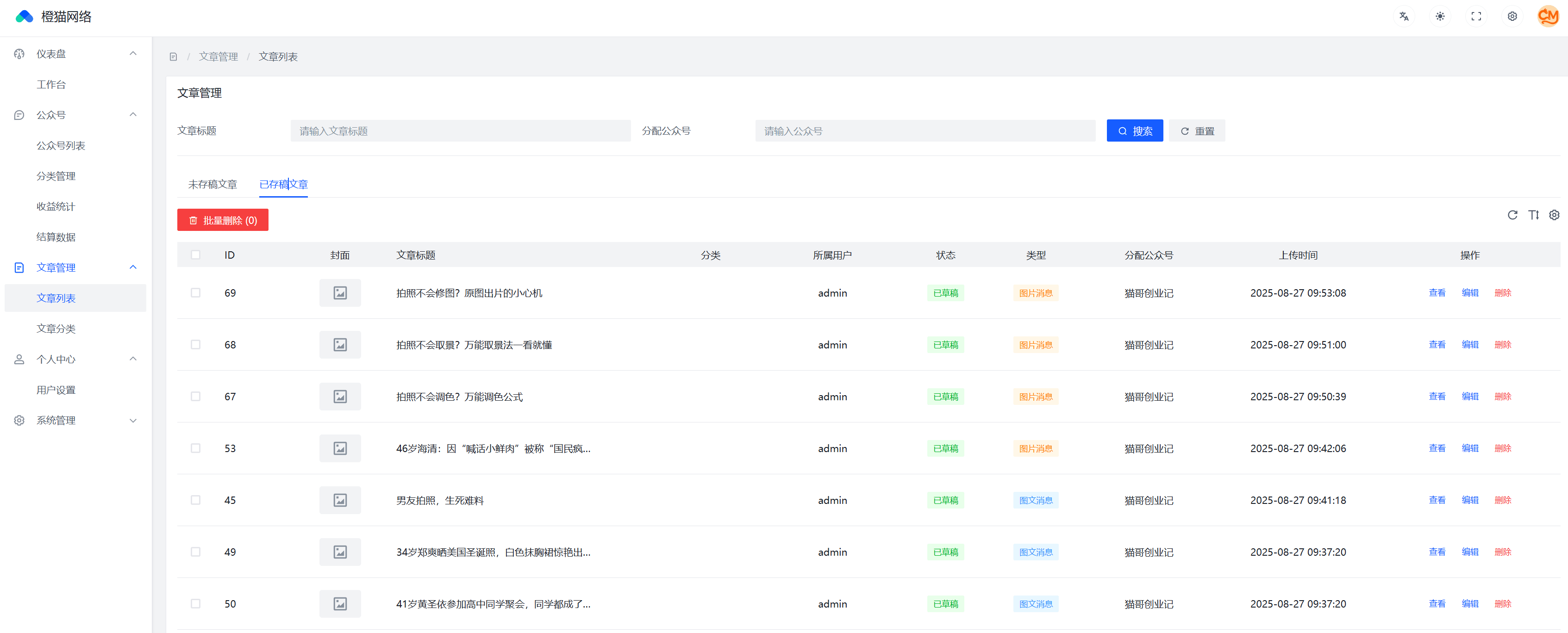The image size is (1568, 633).
Task: Refresh the article table with the reload icon
Action: (1513, 215)
